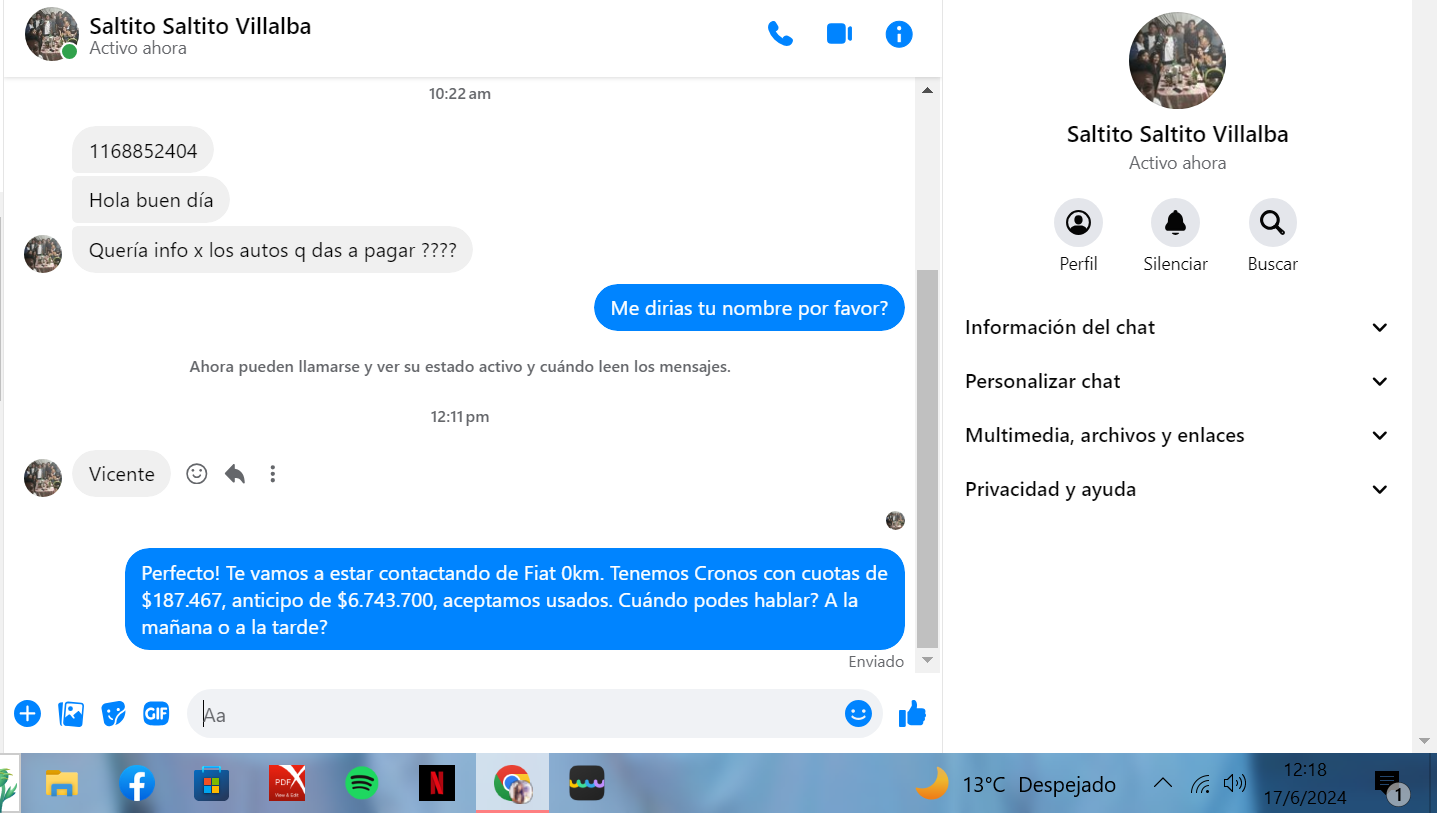The width and height of the screenshot is (1437, 813).
Task: Start a voice call with the phone icon
Action: tap(780, 34)
